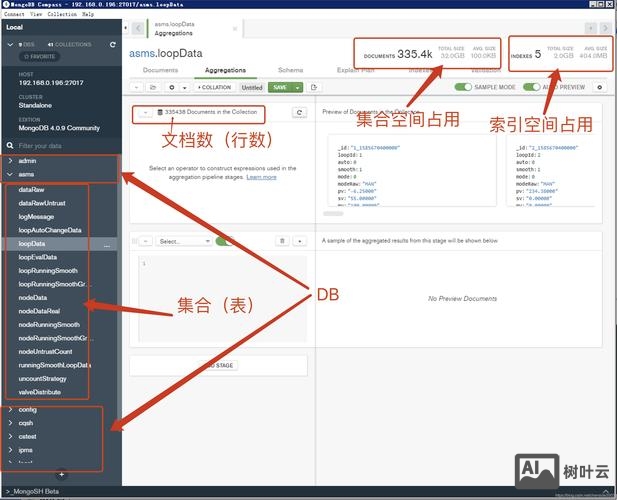Select the loopEvalData collection
Viewport: 617px width, 500px height.
37,257
